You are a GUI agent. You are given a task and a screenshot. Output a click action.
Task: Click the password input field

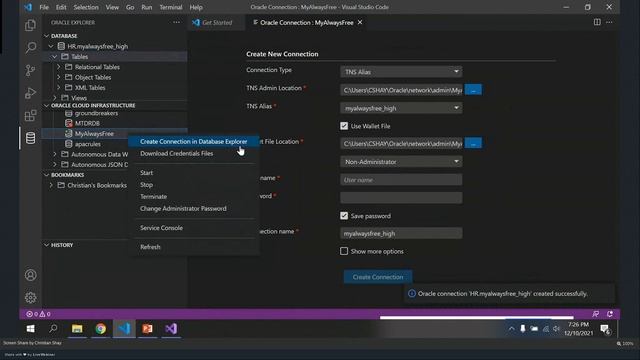tap(401, 198)
